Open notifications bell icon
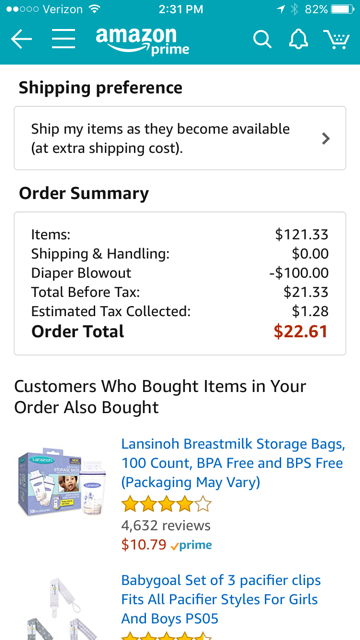This screenshot has height=640, width=360. click(x=299, y=40)
